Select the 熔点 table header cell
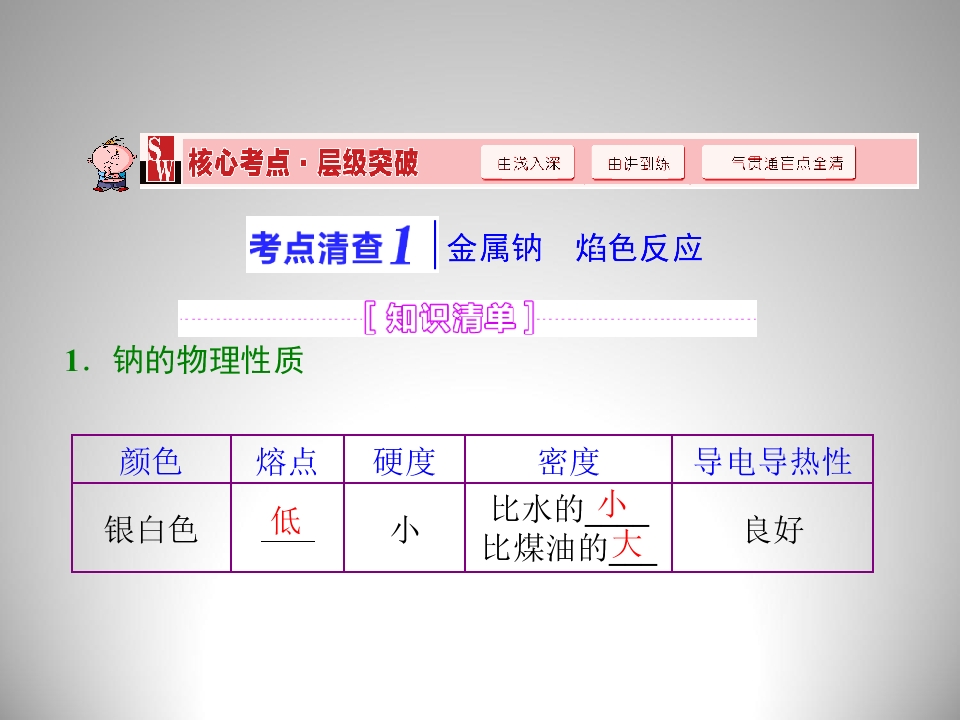960x720 pixels. [x=287, y=461]
